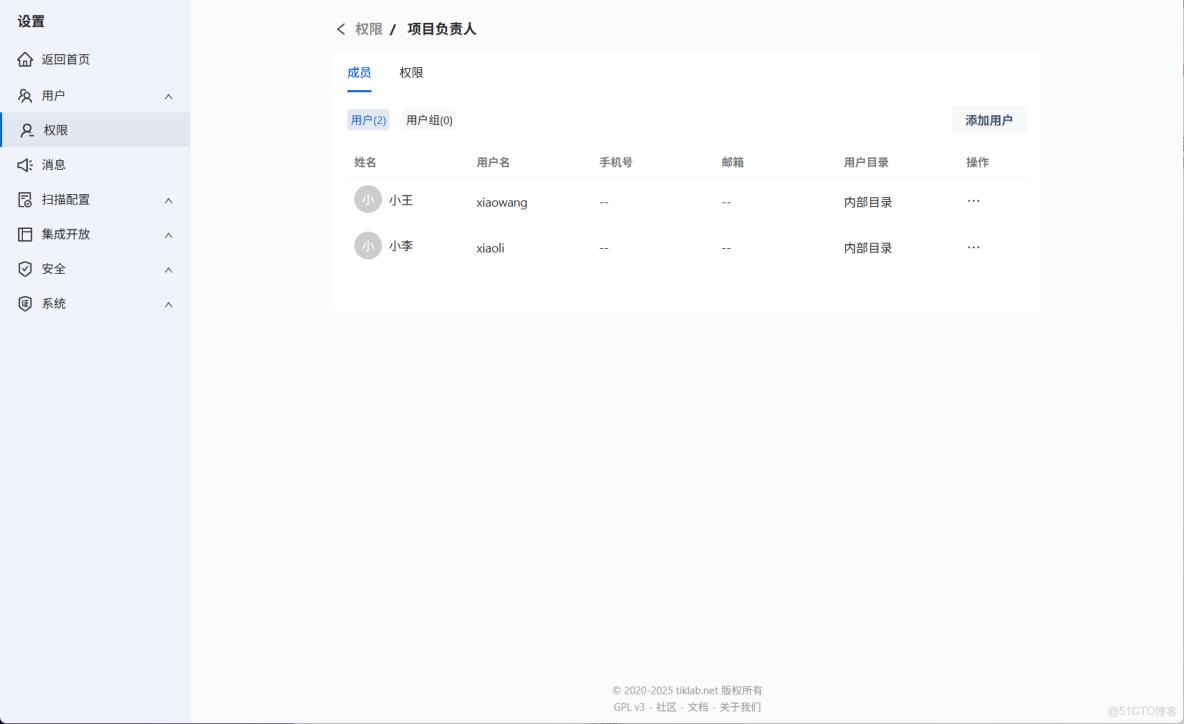Open 消息 via its speaker icon
The image size is (1184, 724).
(24, 164)
